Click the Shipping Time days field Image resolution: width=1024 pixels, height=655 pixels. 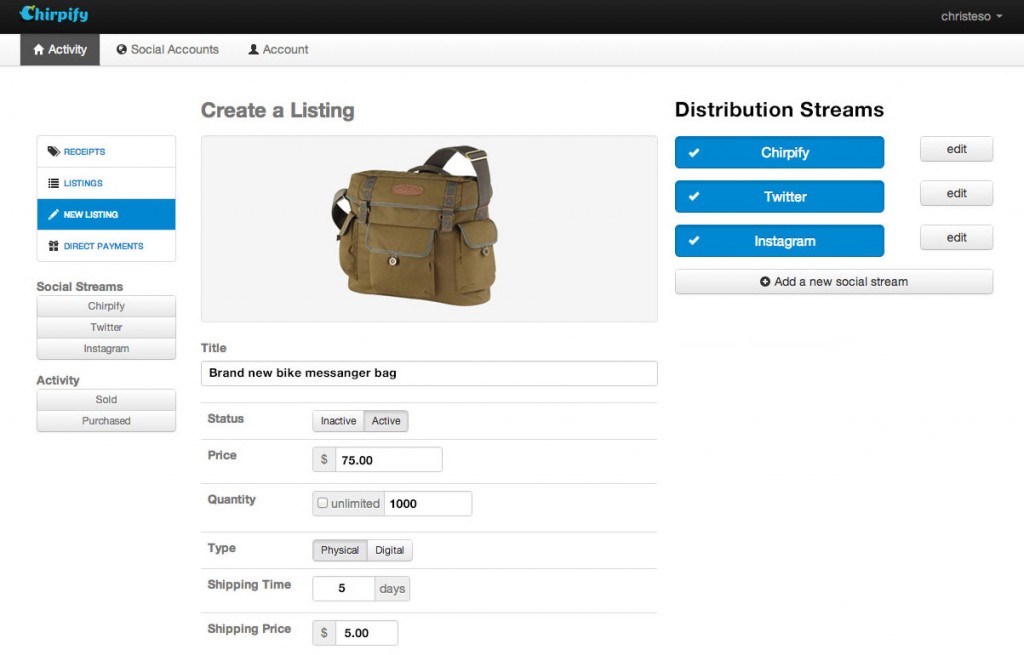(x=344, y=588)
